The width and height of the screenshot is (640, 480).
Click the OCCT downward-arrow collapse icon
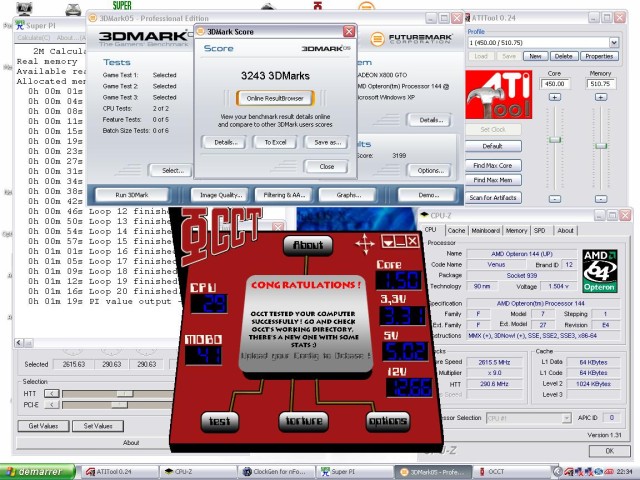tap(388, 241)
